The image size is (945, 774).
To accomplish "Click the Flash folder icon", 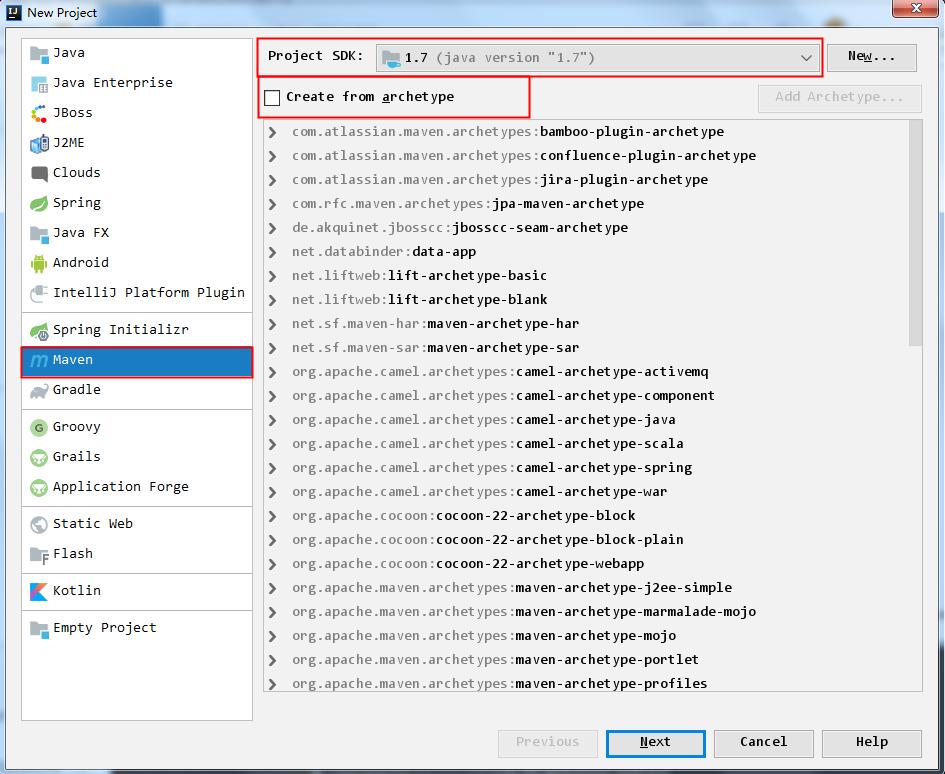I will tap(39, 555).
